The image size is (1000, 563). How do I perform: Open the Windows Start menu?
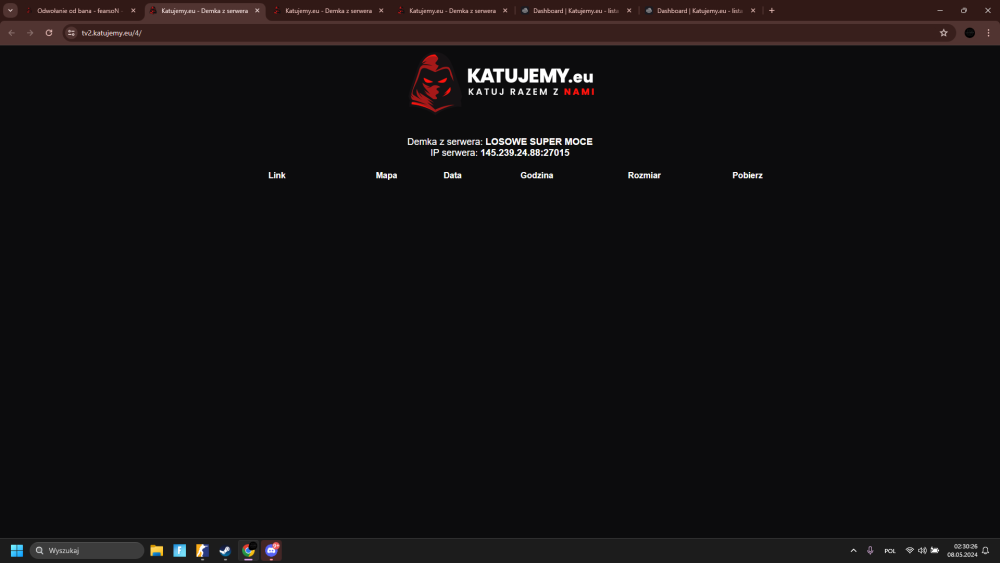point(17,550)
